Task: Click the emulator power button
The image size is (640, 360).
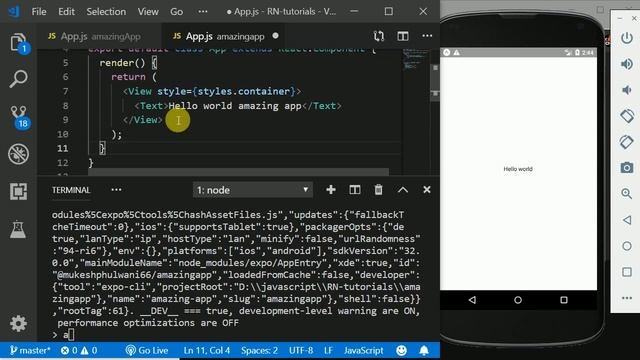Action: [x=627, y=38]
